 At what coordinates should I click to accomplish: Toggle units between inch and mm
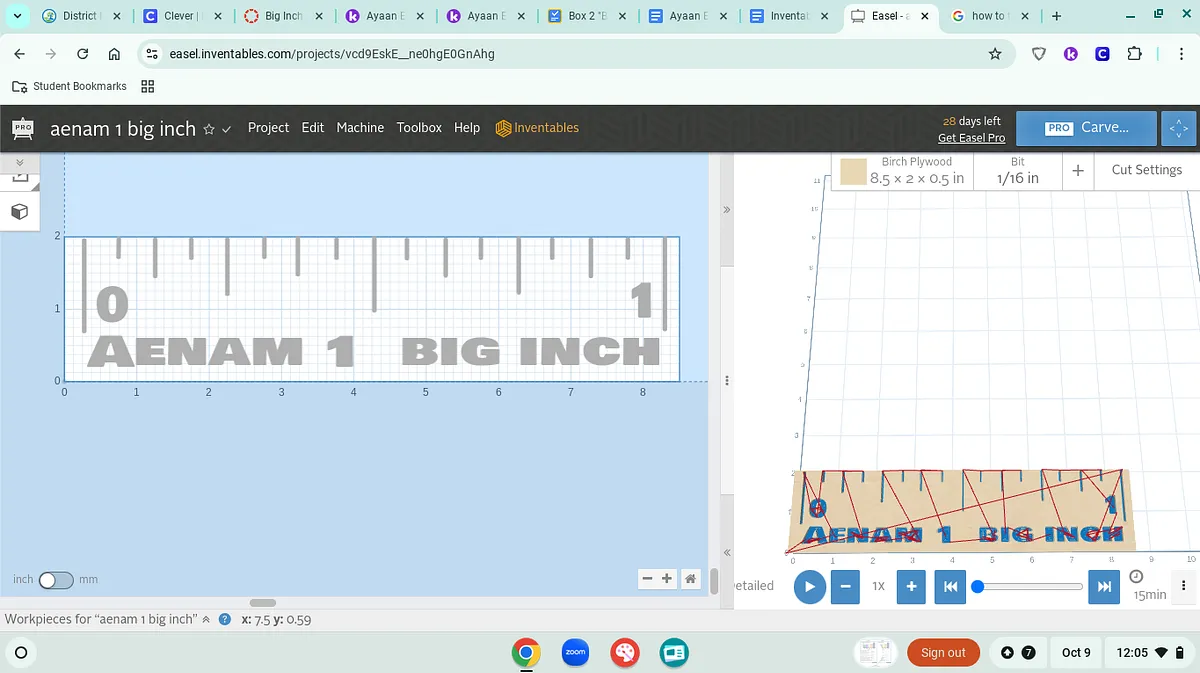click(x=56, y=580)
